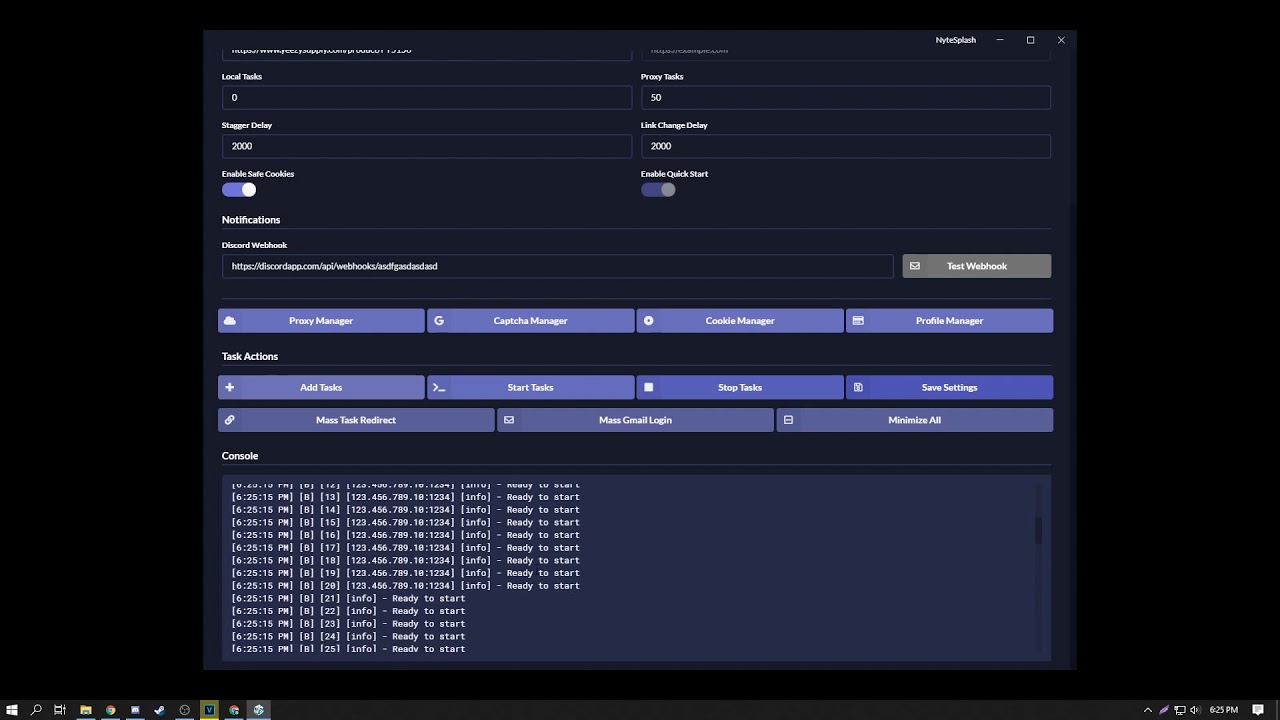Image resolution: width=1280 pixels, height=720 pixels.
Task: Open File Explorer from taskbar
Action: [86, 710]
